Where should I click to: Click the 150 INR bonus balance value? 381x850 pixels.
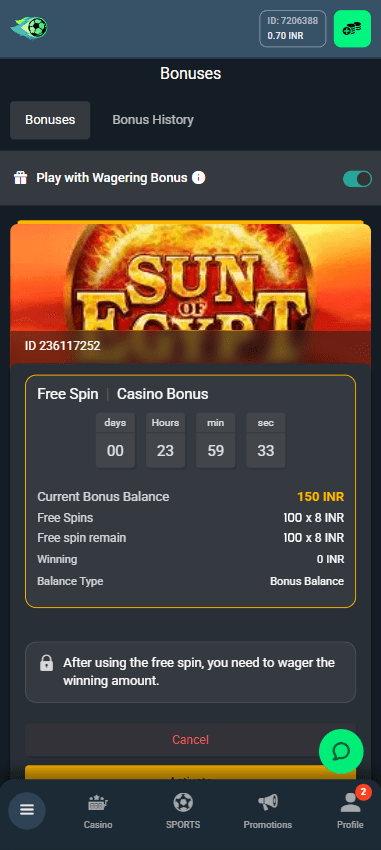point(320,497)
